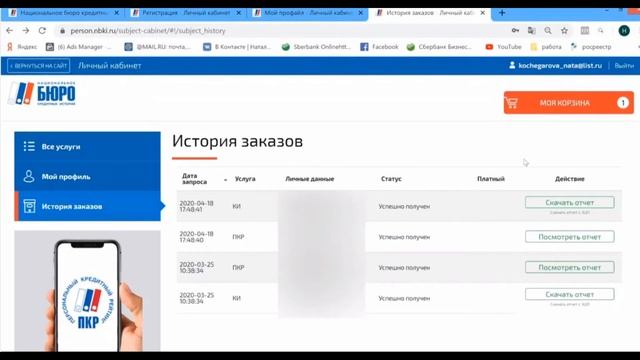The width and height of the screenshot is (640, 360).
Task: Click the user icon next to the email
Action: [x=512, y=65]
